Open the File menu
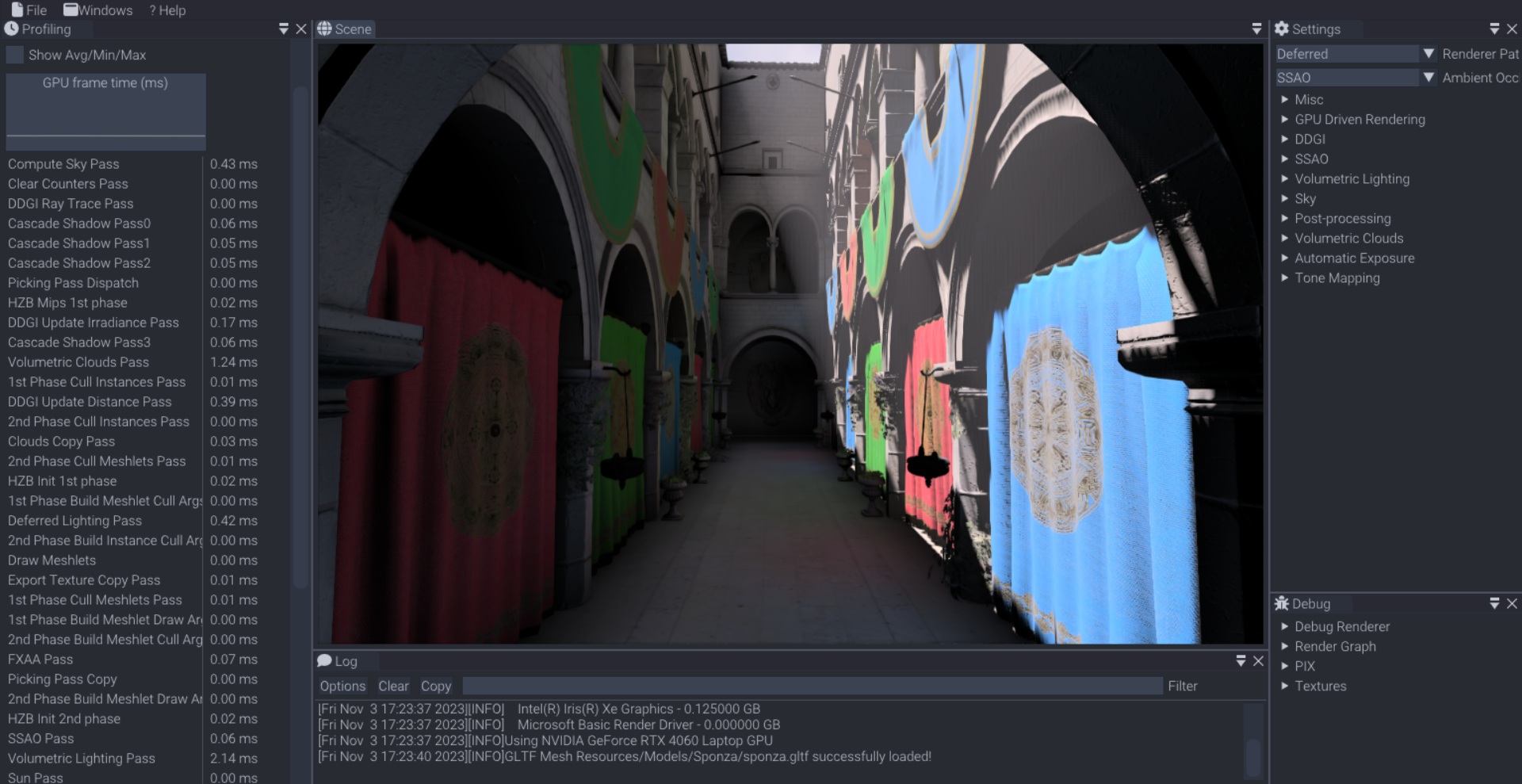1522x784 pixels. (29, 10)
